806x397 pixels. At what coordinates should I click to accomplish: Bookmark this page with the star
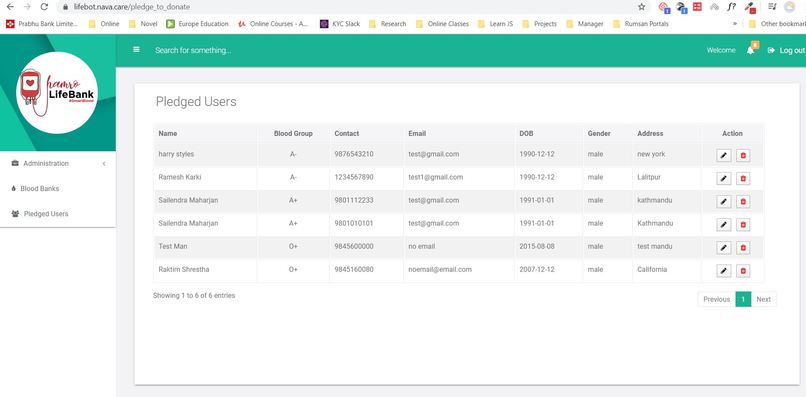pos(642,7)
